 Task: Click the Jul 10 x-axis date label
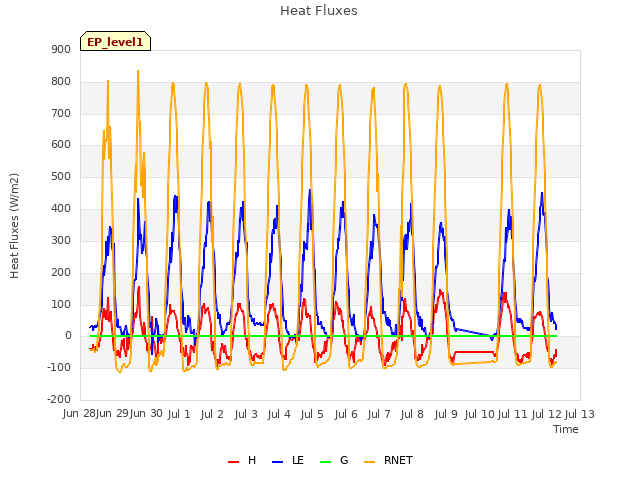tap(480, 414)
